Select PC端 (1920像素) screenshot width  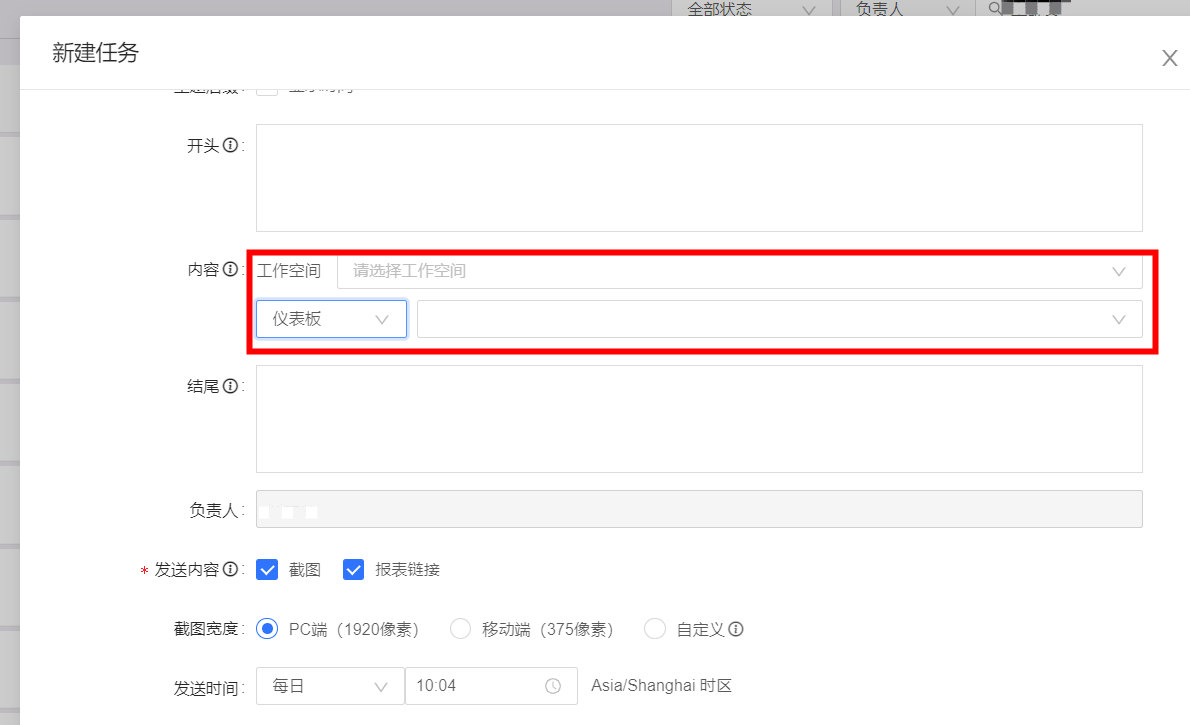[267, 629]
